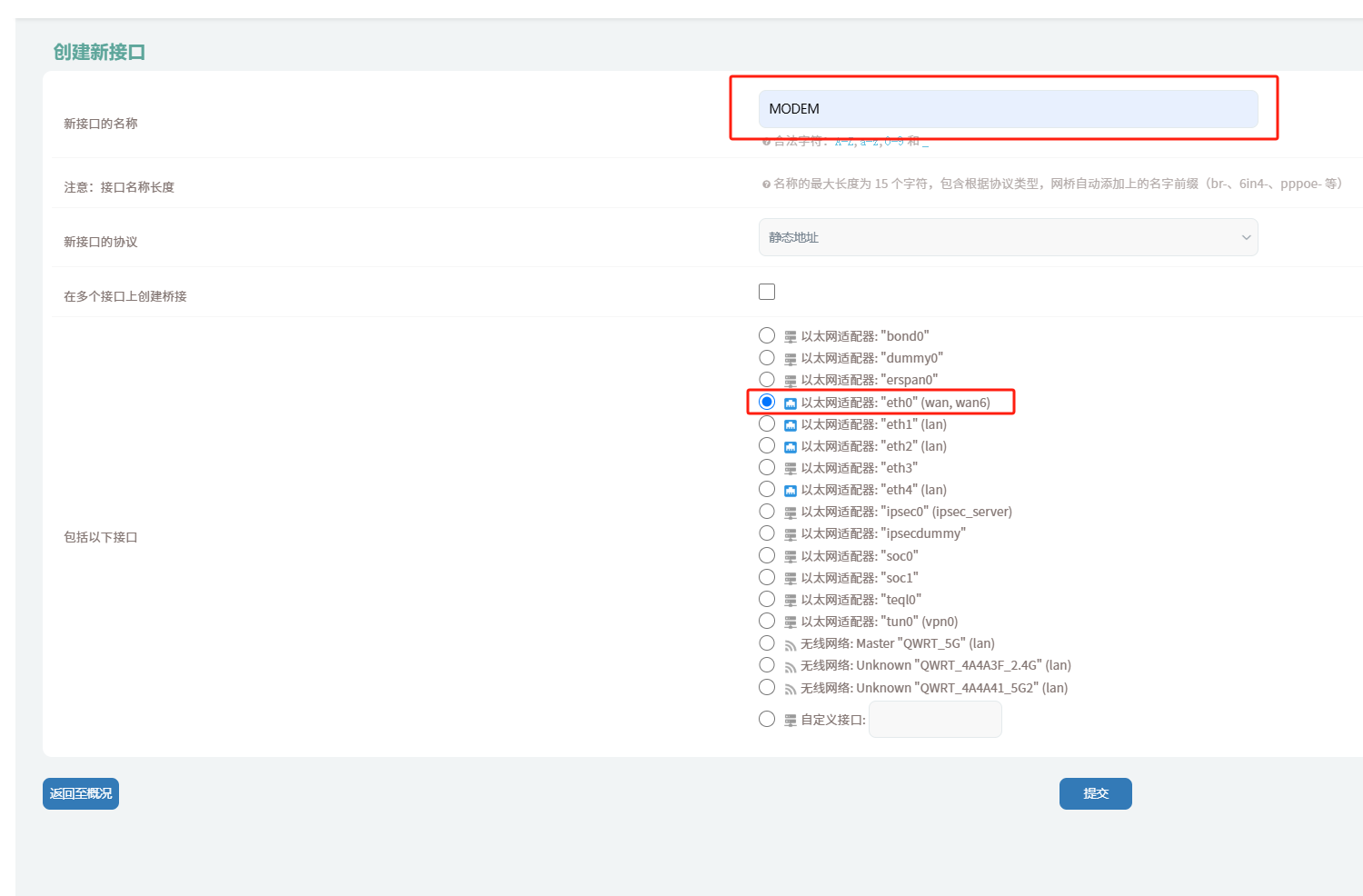Click the dropdown chevron beside 静态地址

[1246, 237]
